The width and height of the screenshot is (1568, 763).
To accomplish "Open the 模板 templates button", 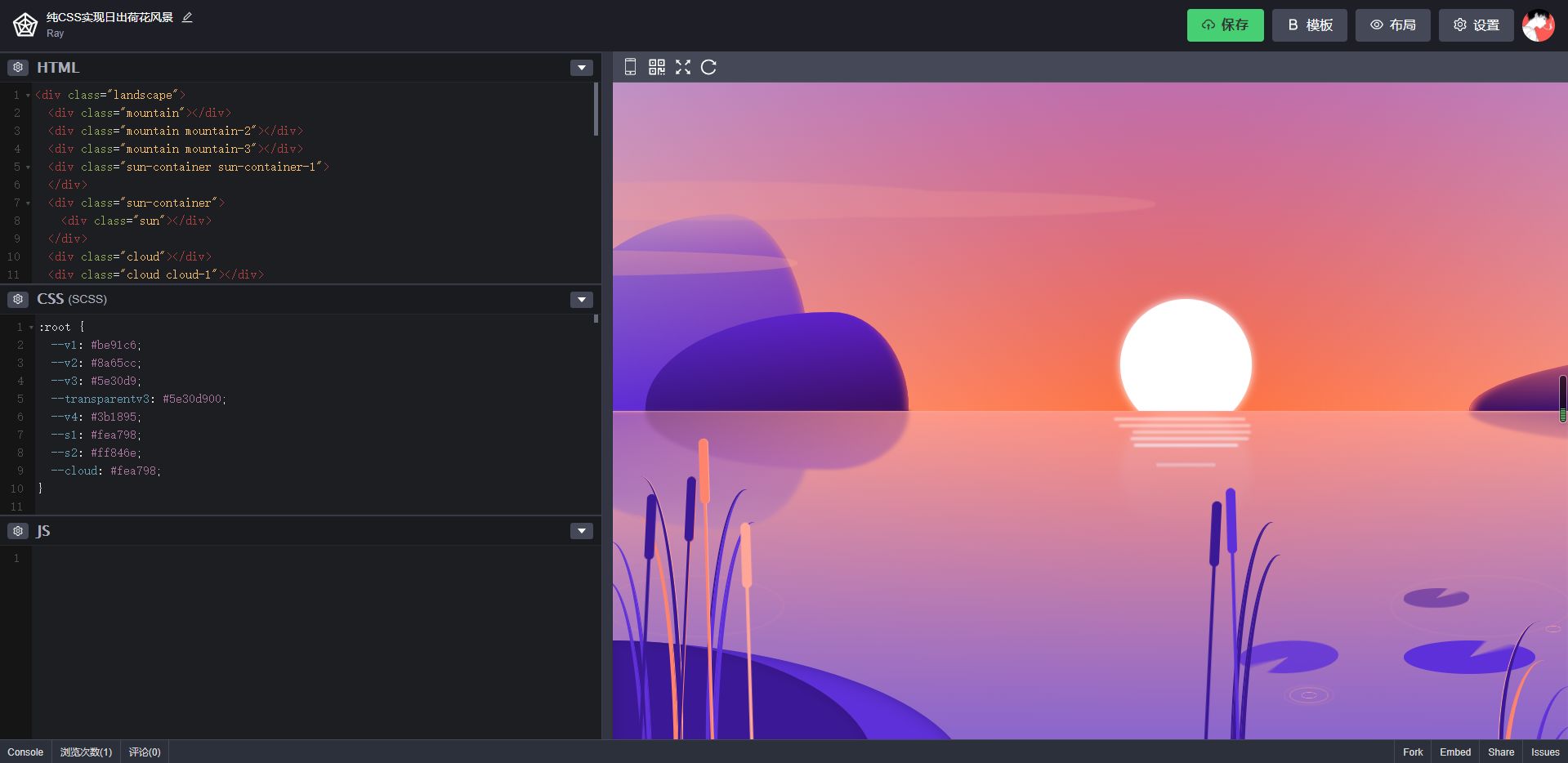I will pyautogui.click(x=1309, y=25).
